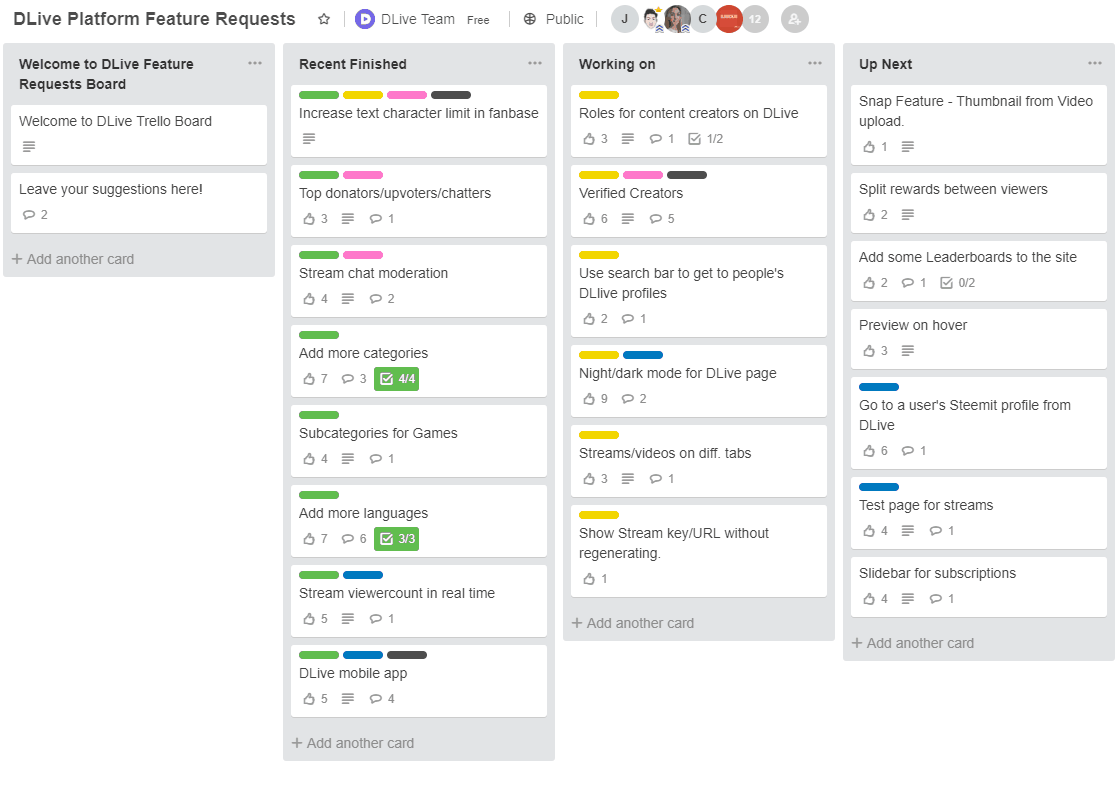Open Recent Finished list actions menu
The image size is (1119, 798).
pyautogui.click(x=535, y=64)
